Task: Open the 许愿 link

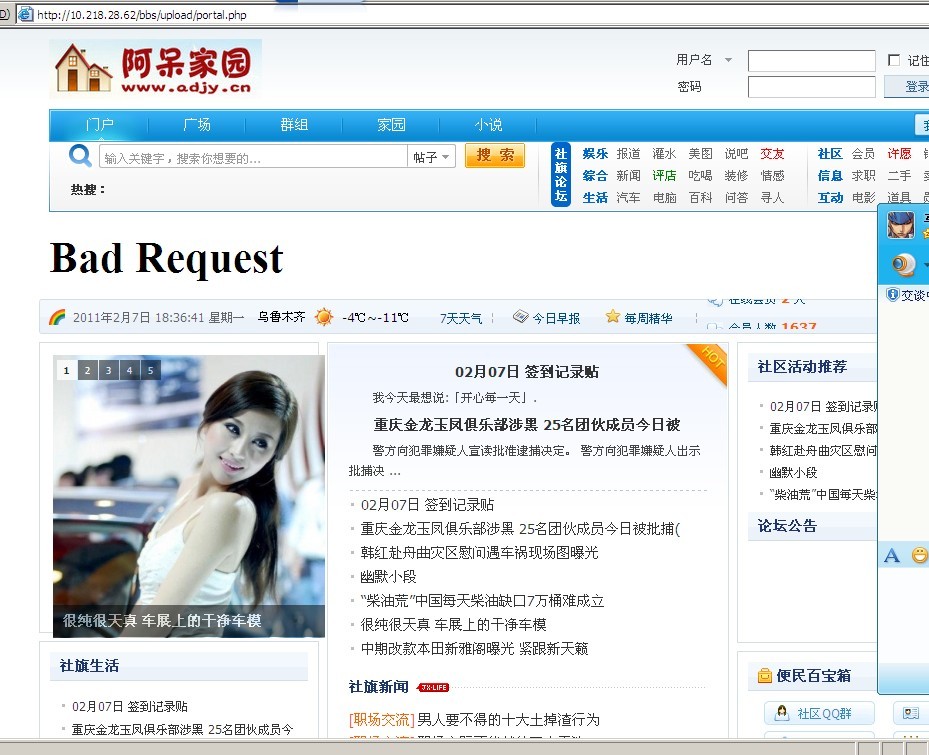Action: (x=899, y=154)
